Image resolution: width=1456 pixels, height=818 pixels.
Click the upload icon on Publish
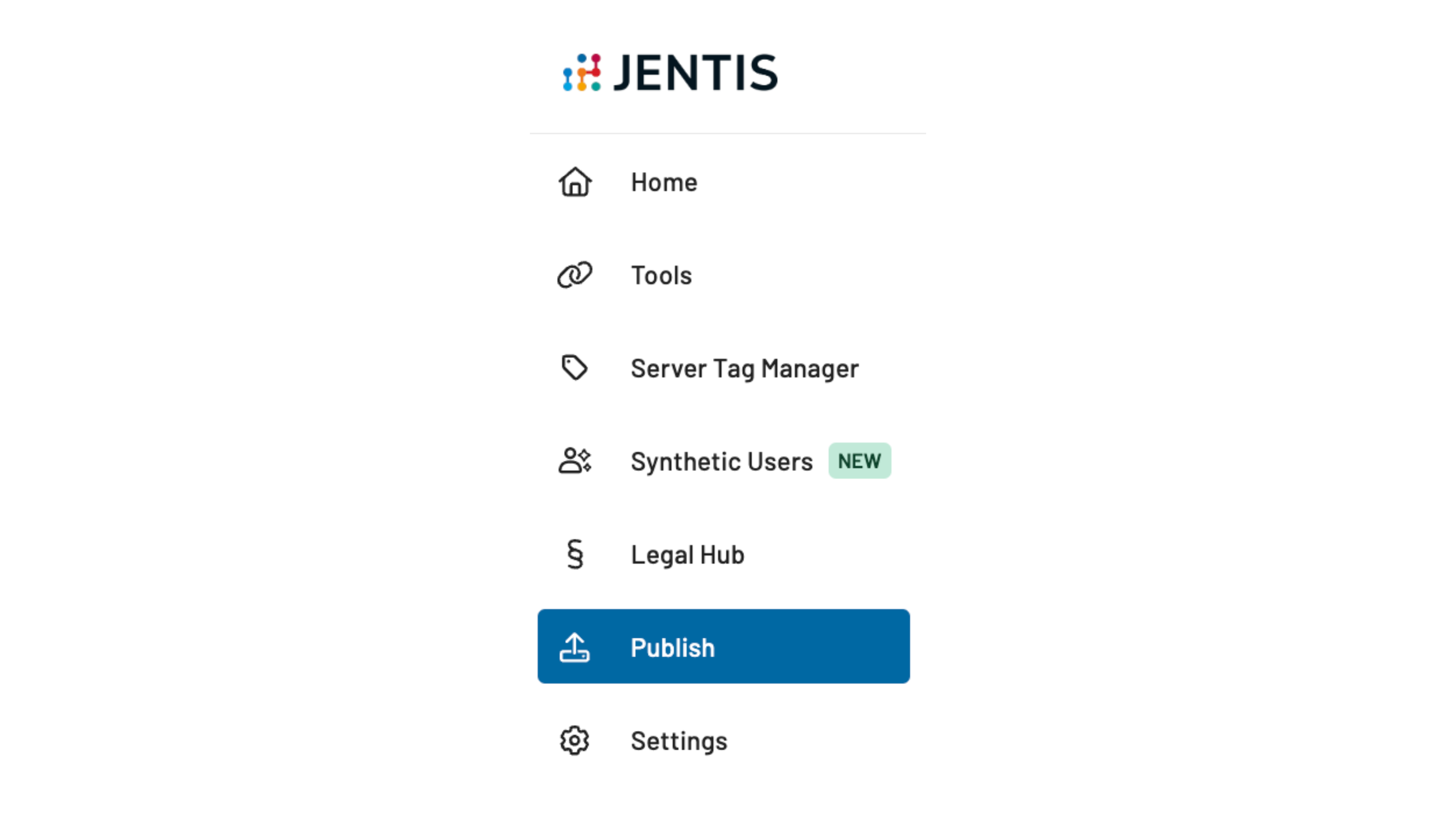pos(574,647)
